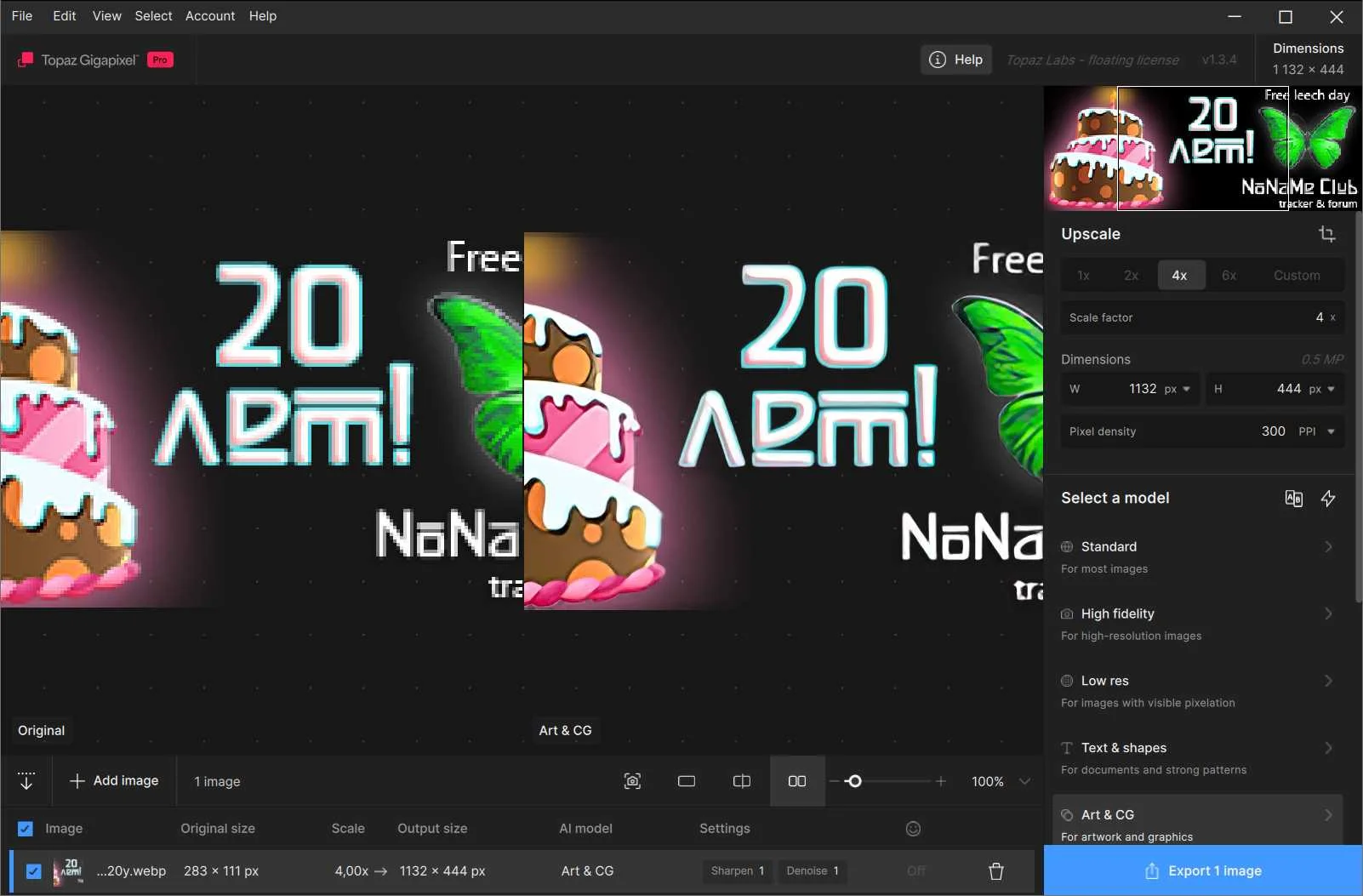The height and width of the screenshot is (896, 1363).
Task: Click the Topaz Gigapixel logo
Action: point(78,60)
